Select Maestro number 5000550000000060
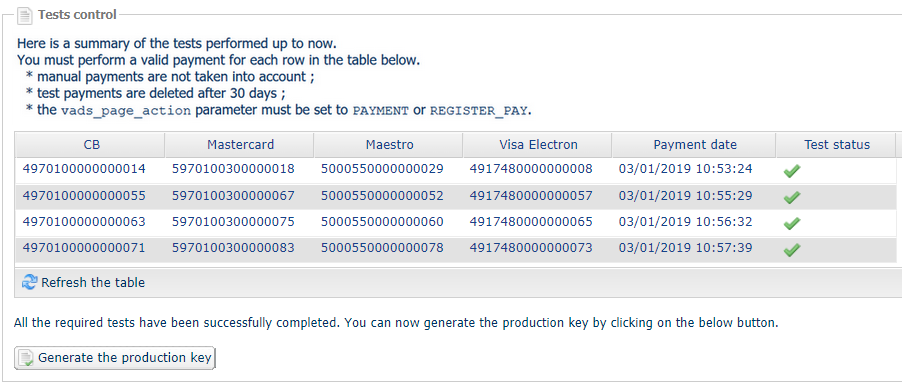Viewport: 902px width, 387px height. click(382, 221)
